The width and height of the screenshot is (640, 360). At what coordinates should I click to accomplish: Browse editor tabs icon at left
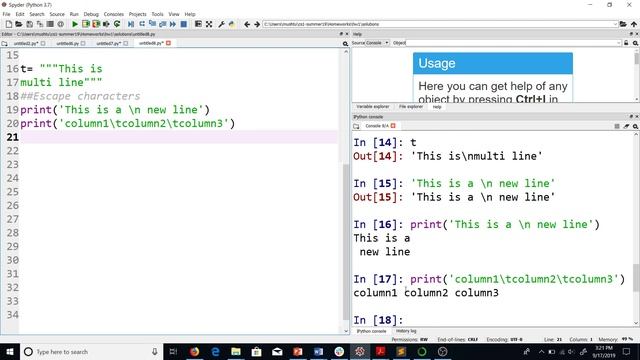pos(4,43)
